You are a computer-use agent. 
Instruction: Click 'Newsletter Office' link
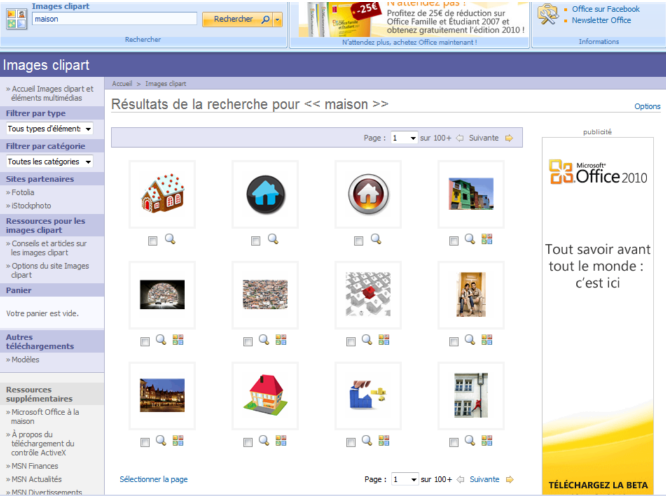point(601,20)
